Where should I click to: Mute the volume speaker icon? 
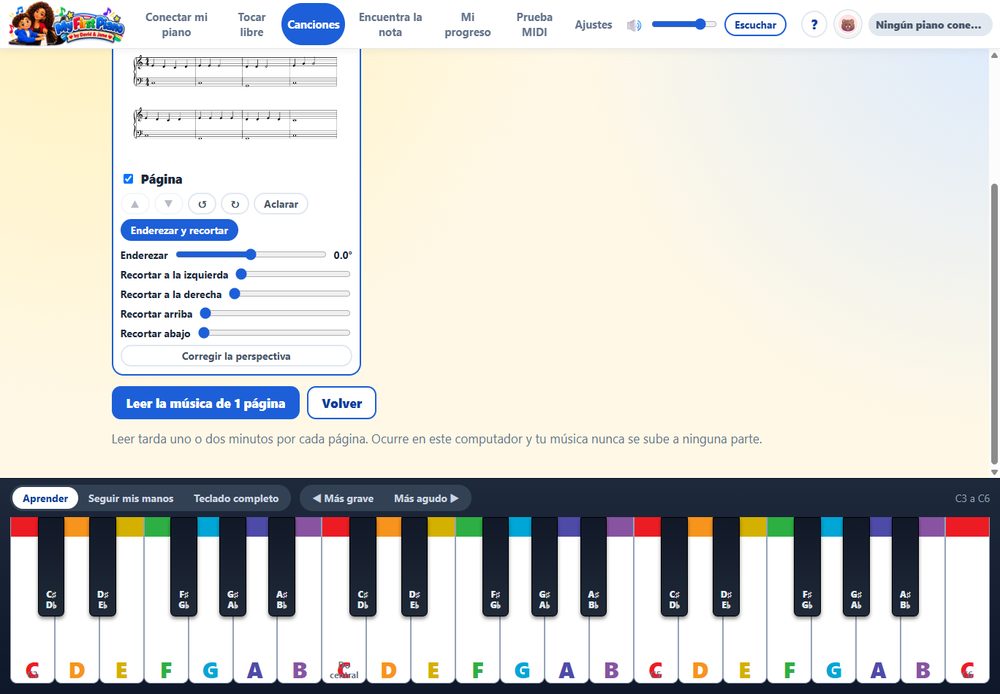(633, 25)
